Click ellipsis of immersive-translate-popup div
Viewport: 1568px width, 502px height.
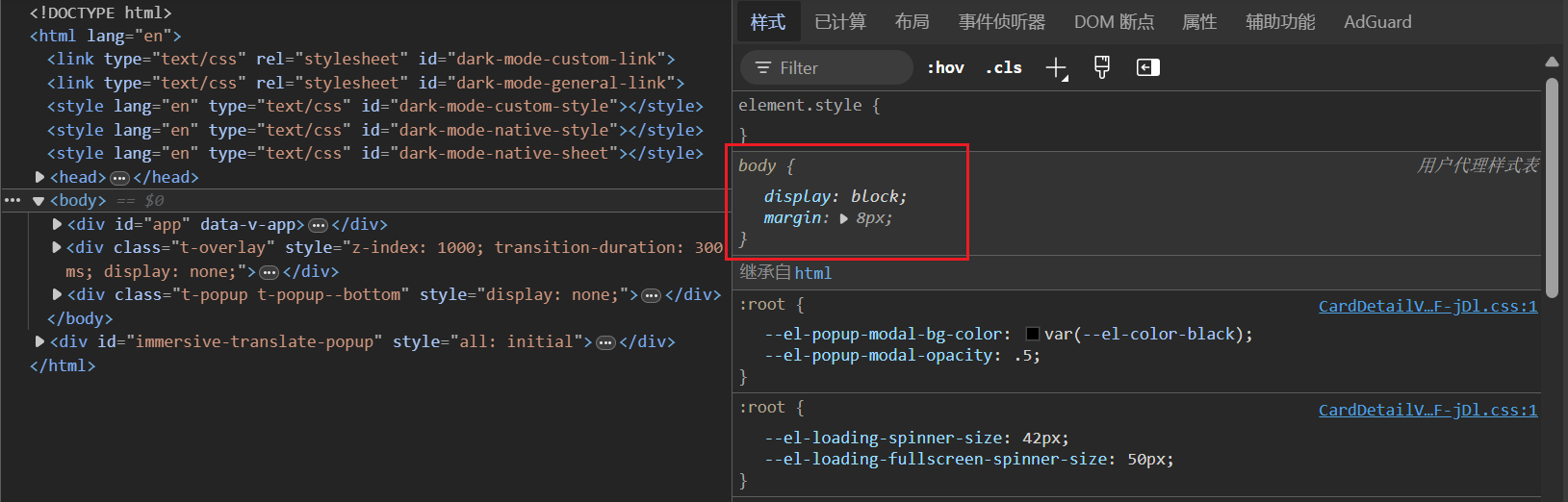(605, 342)
